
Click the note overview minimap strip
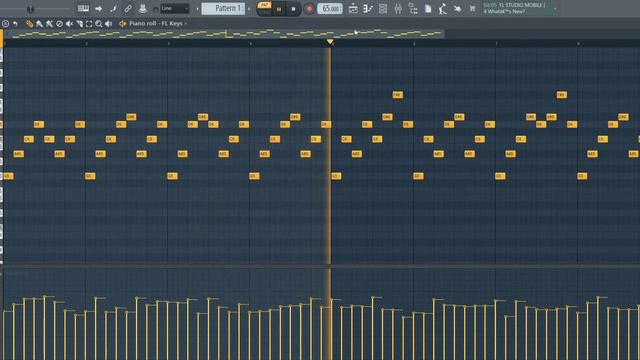[224, 33]
